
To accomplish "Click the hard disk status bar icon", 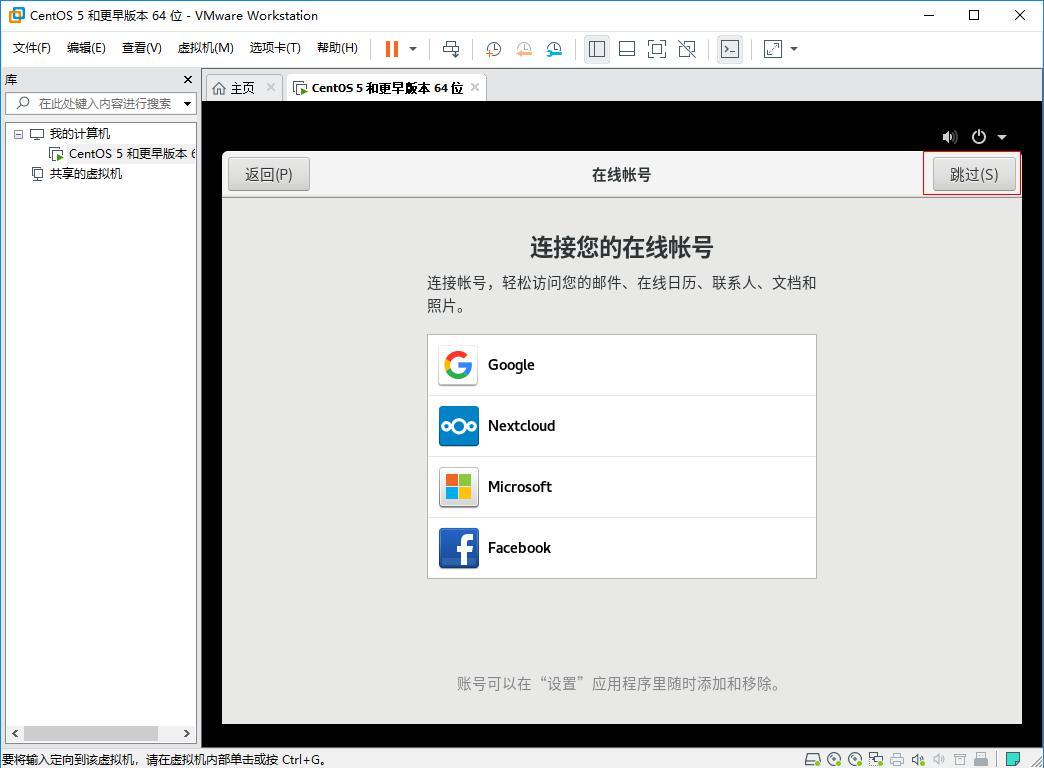I will (812, 758).
